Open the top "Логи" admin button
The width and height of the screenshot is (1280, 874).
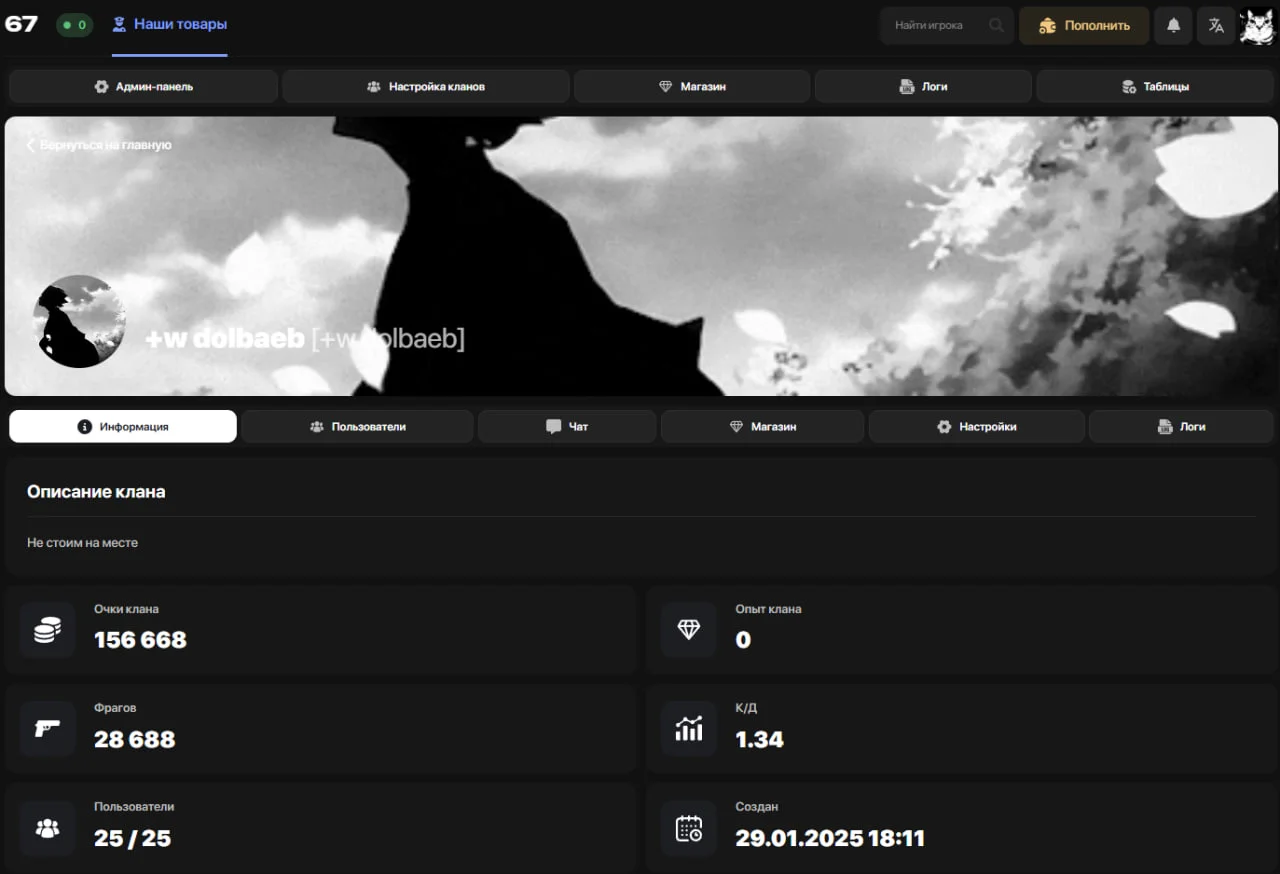pyautogui.click(x=923, y=87)
